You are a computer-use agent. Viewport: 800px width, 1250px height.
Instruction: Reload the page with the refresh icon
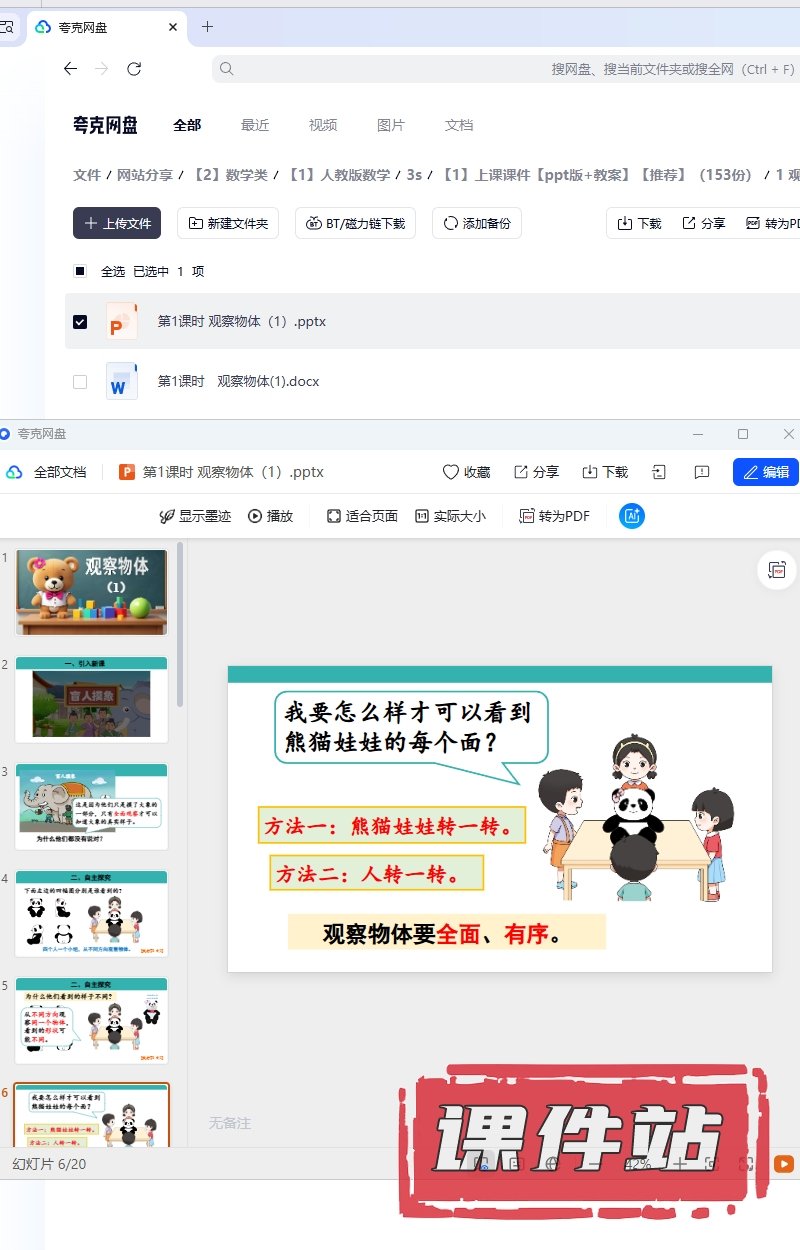pos(134,69)
